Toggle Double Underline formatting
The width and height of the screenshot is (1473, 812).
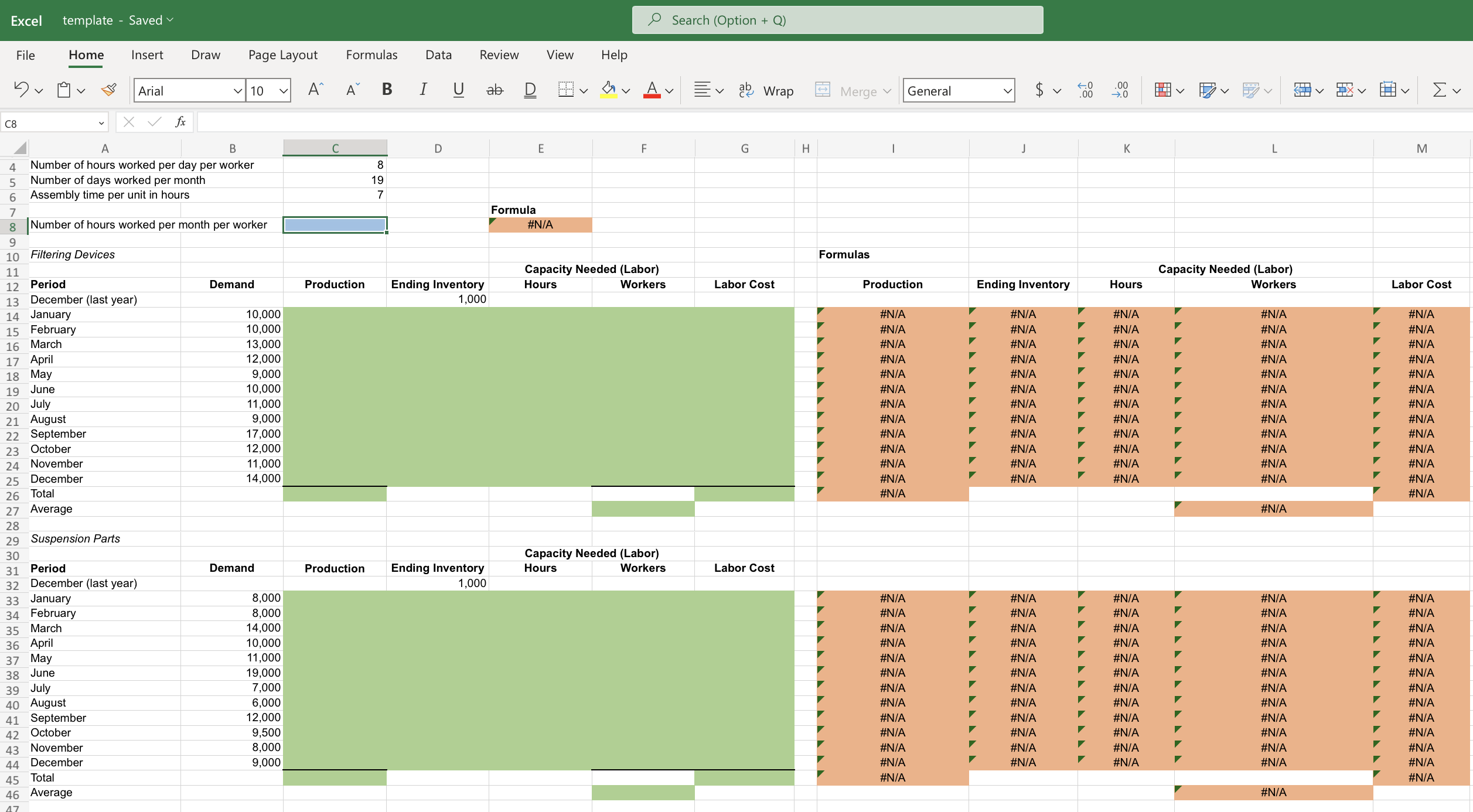coord(530,90)
